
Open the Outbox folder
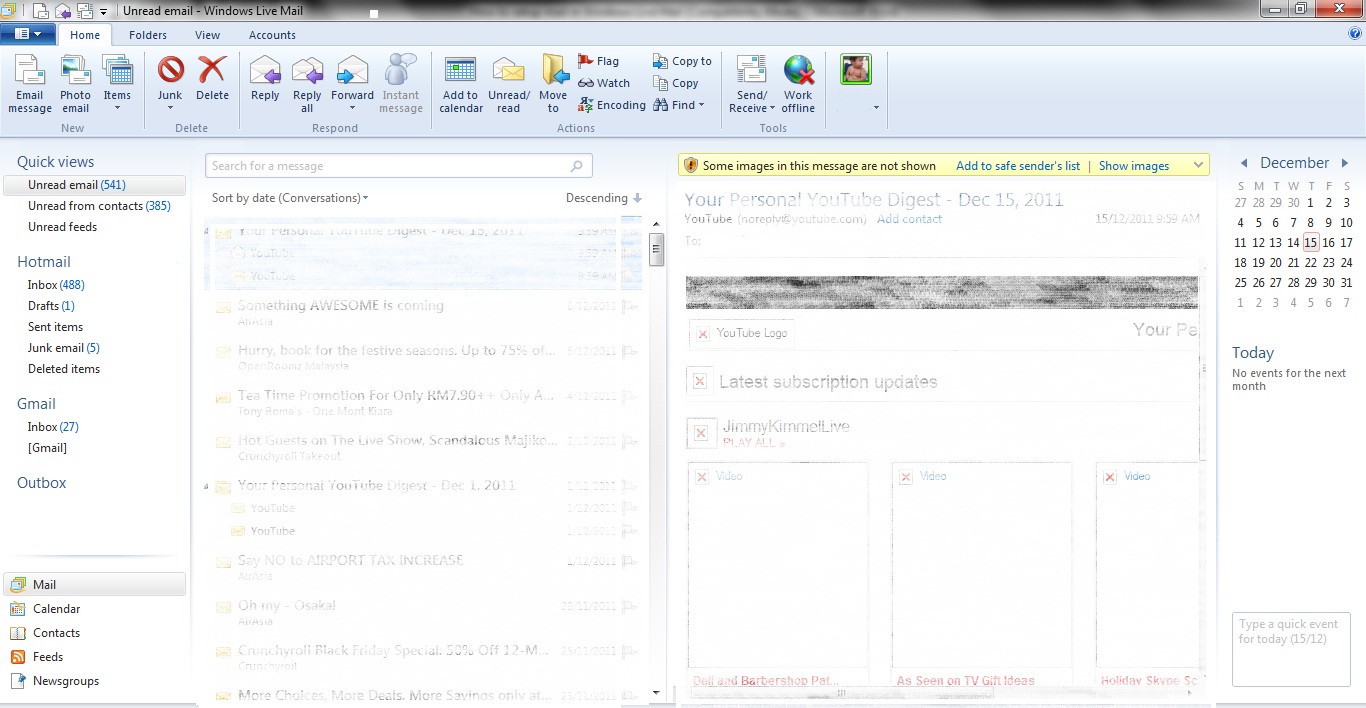pos(42,483)
